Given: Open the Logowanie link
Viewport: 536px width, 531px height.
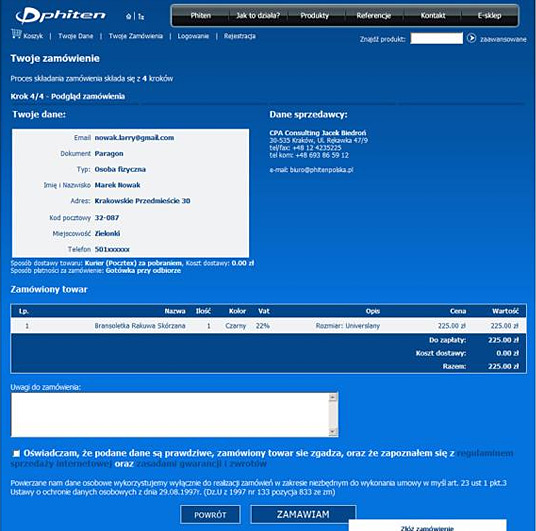Looking at the screenshot, I should (193, 36).
